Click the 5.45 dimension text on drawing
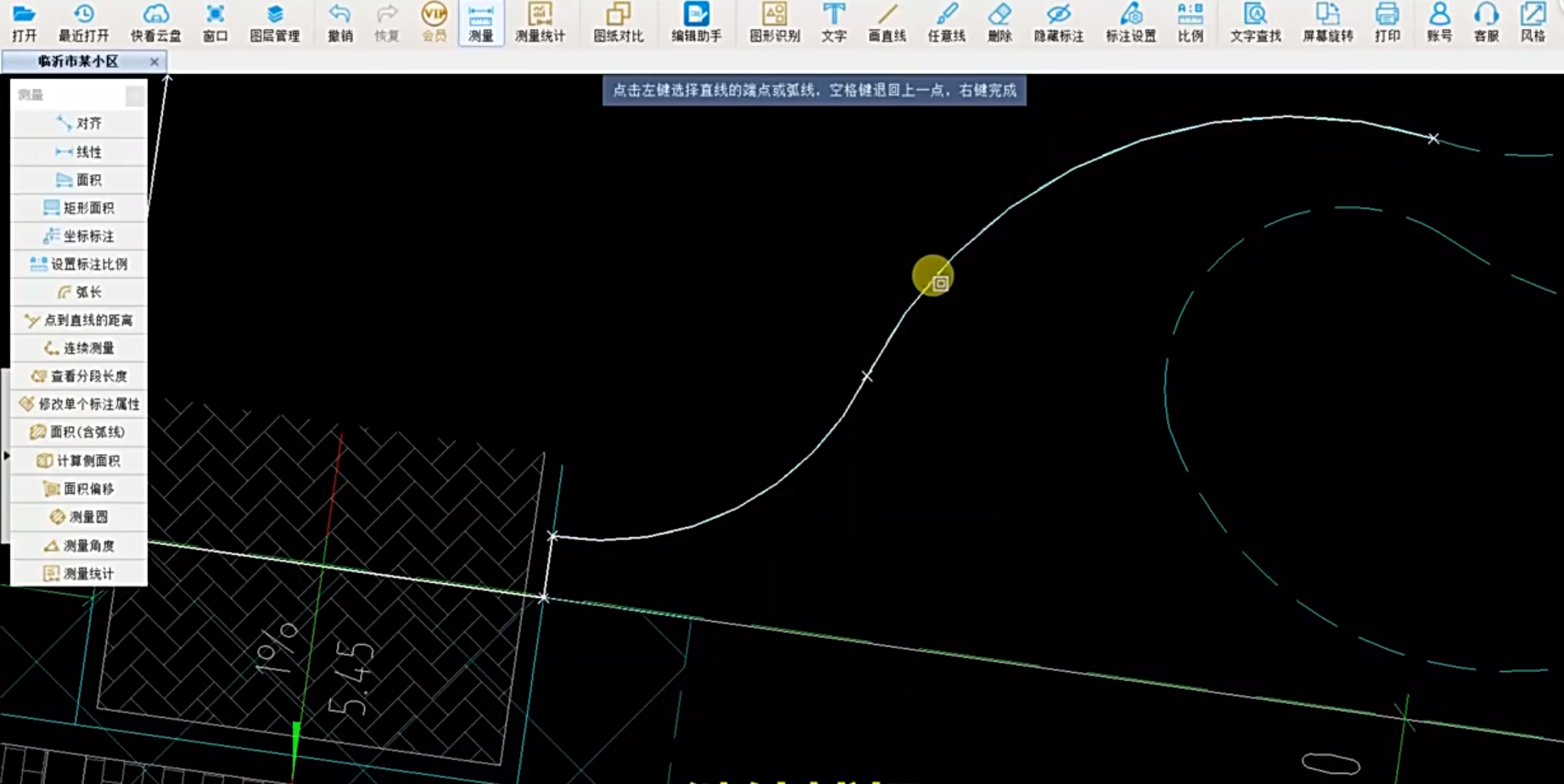 pos(350,679)
